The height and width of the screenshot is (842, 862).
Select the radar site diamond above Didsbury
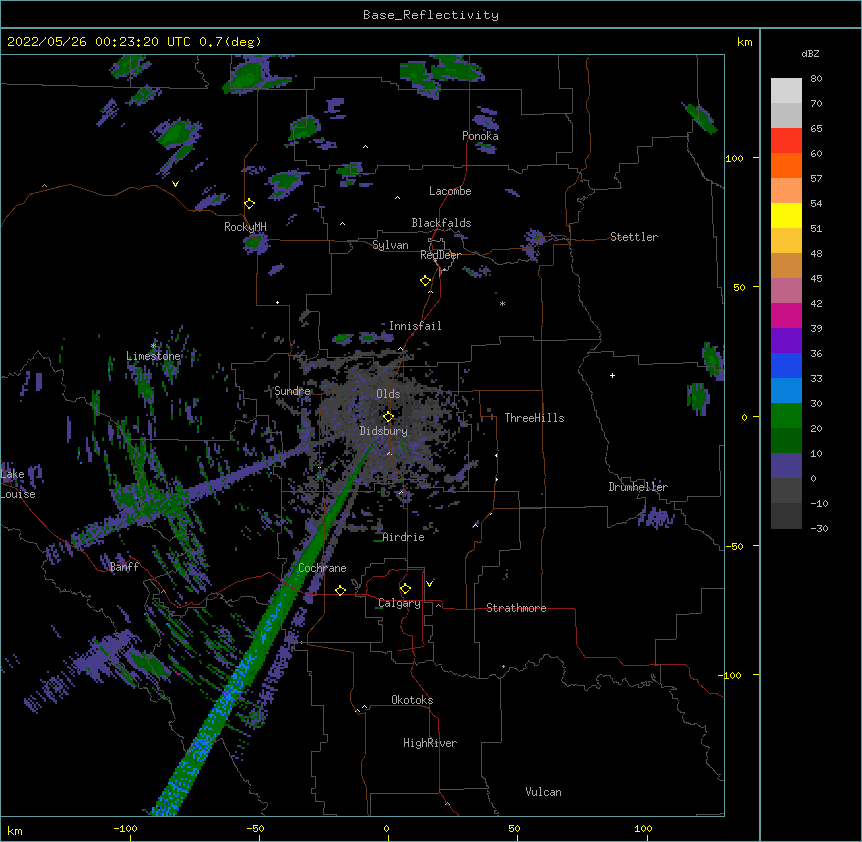click(388, 417)
